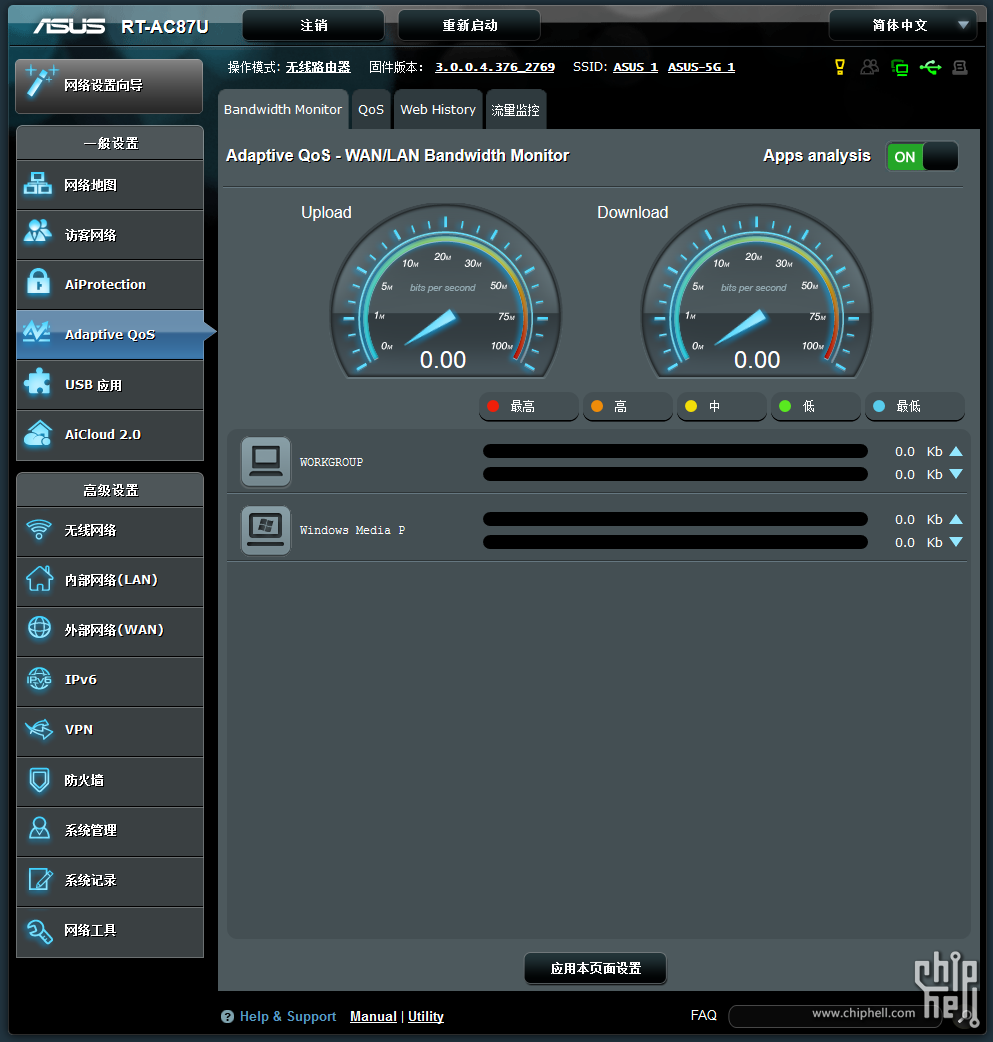Click the WORKGROUP computer device icon
This screenshot has width=993, height=1042.
click(x=266, y=461)
